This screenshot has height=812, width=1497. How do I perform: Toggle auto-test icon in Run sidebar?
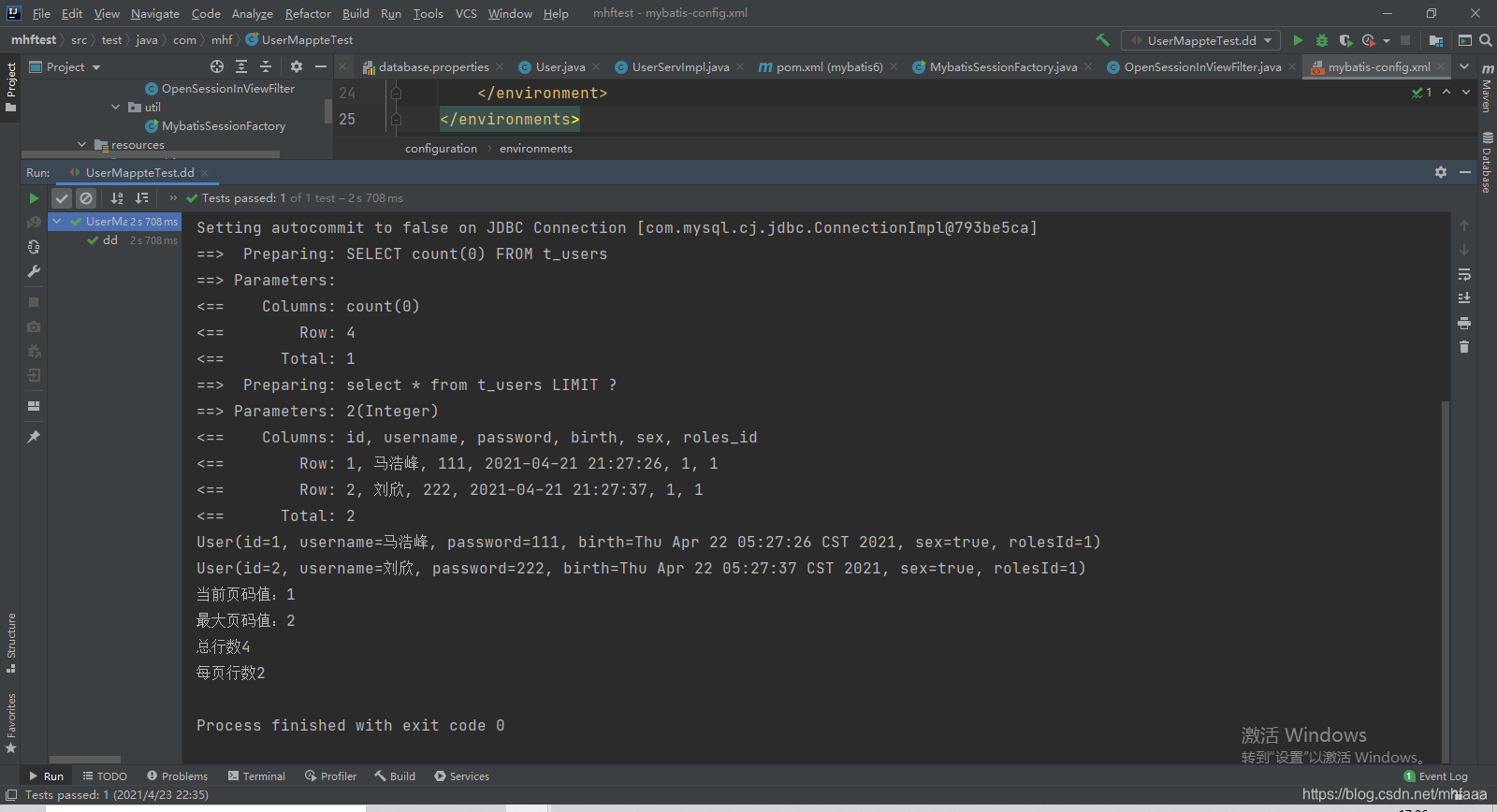coord(34,247)
